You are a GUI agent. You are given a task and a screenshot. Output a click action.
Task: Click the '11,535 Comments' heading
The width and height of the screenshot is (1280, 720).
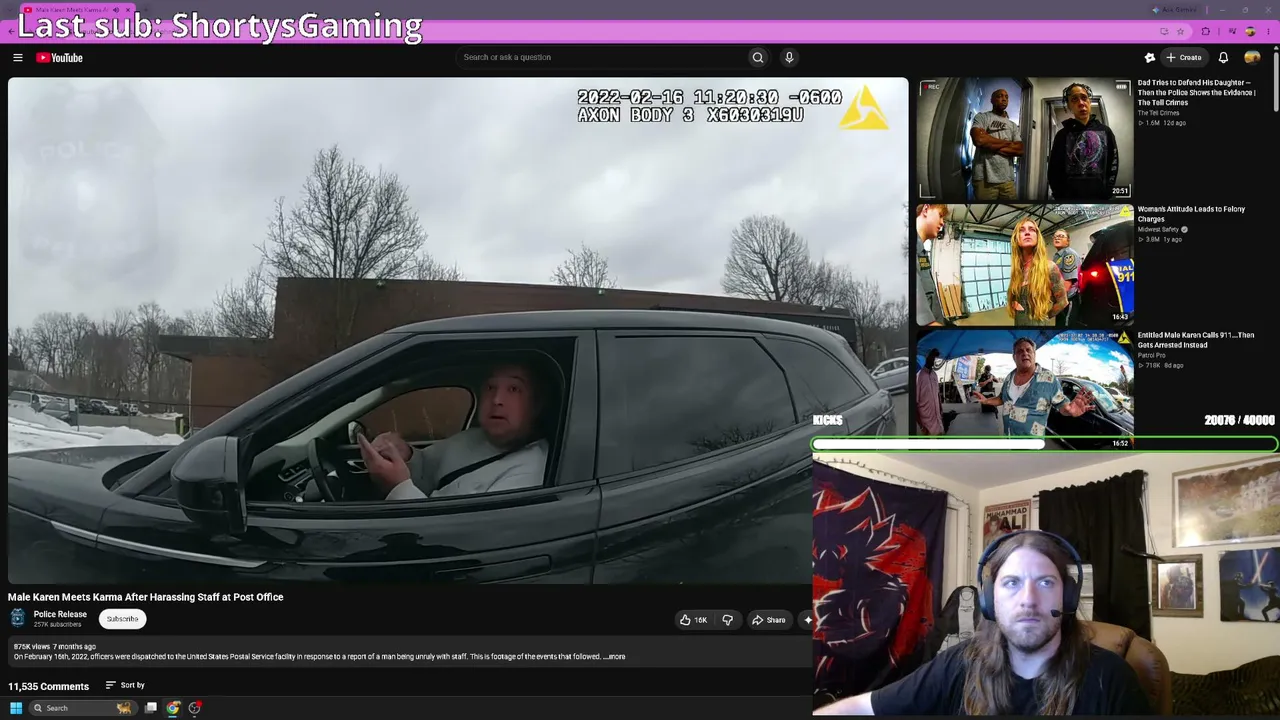click(48, 686)
